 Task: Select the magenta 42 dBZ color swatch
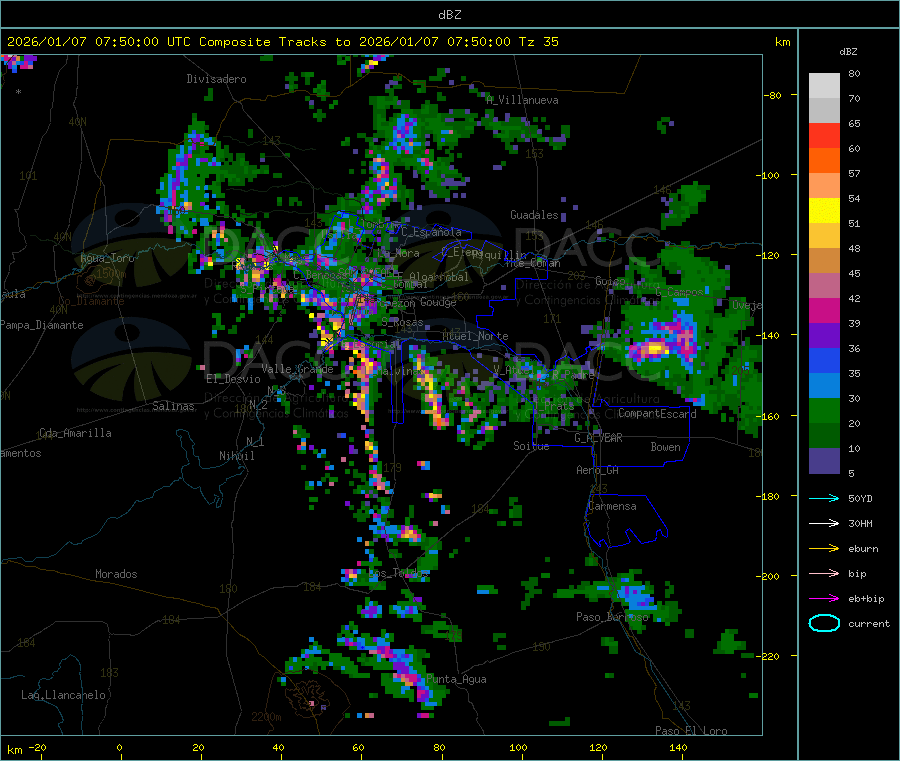click(824, 310)
